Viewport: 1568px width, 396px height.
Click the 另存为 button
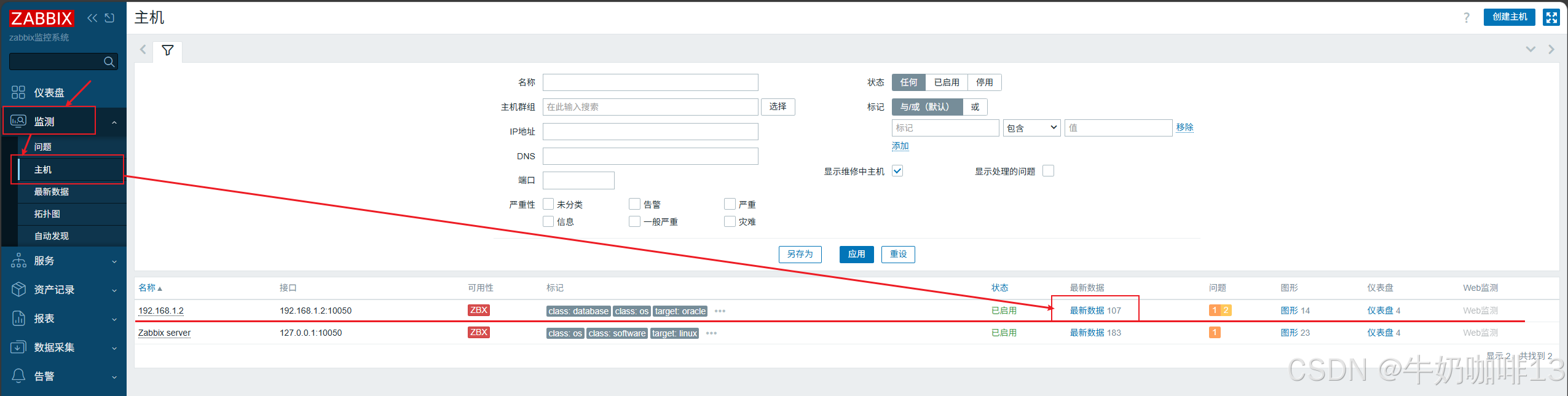(x=800, y=254)
